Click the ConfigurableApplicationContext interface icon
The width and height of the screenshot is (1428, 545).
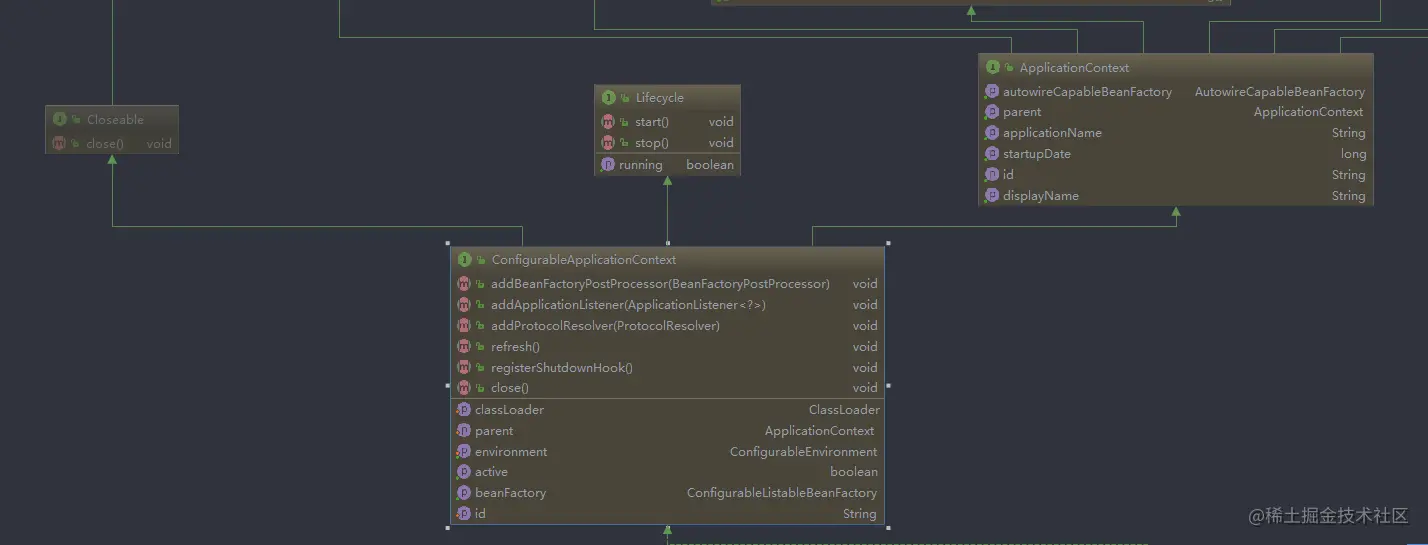point(464,260)
